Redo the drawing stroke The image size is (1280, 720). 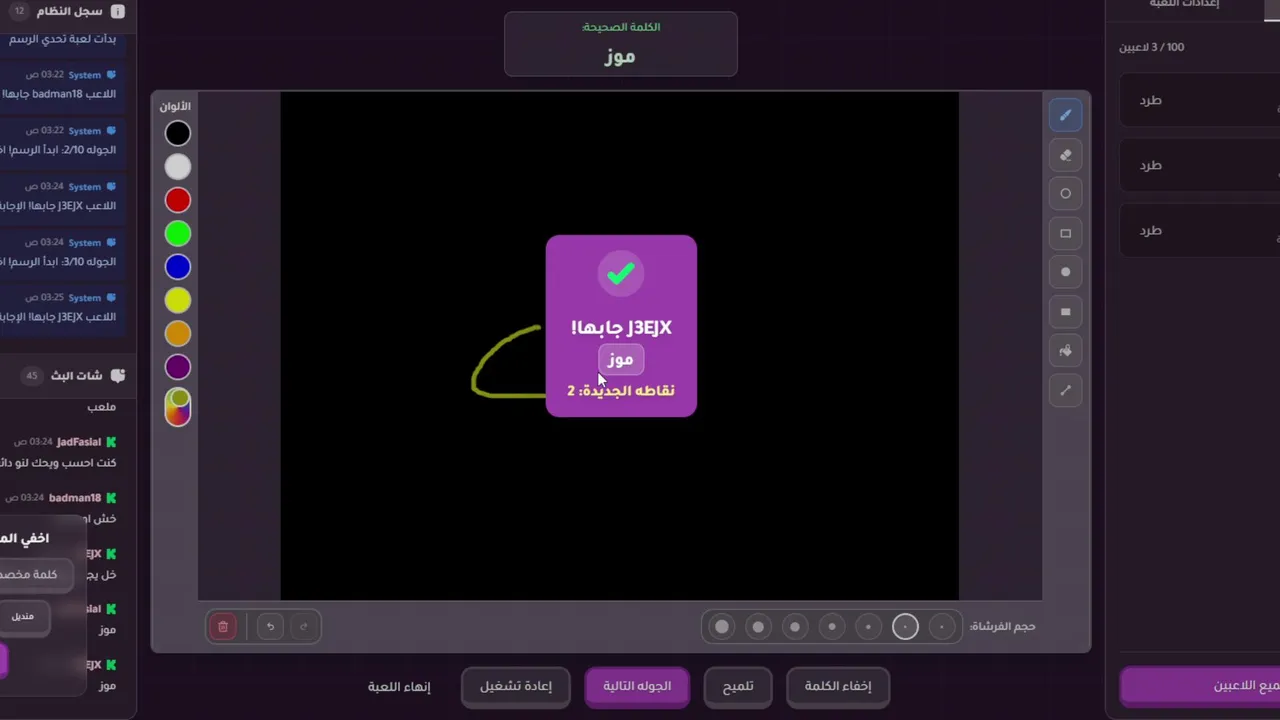304,627
